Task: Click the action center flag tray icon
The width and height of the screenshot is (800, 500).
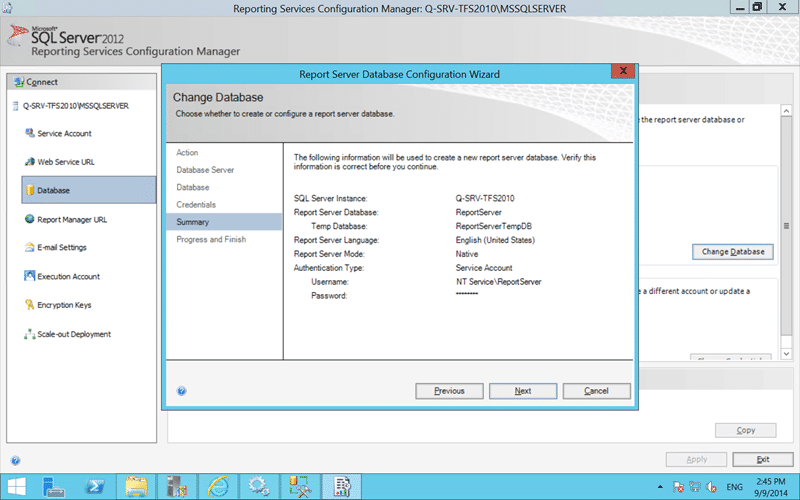Action: click(x=678, y=487)
